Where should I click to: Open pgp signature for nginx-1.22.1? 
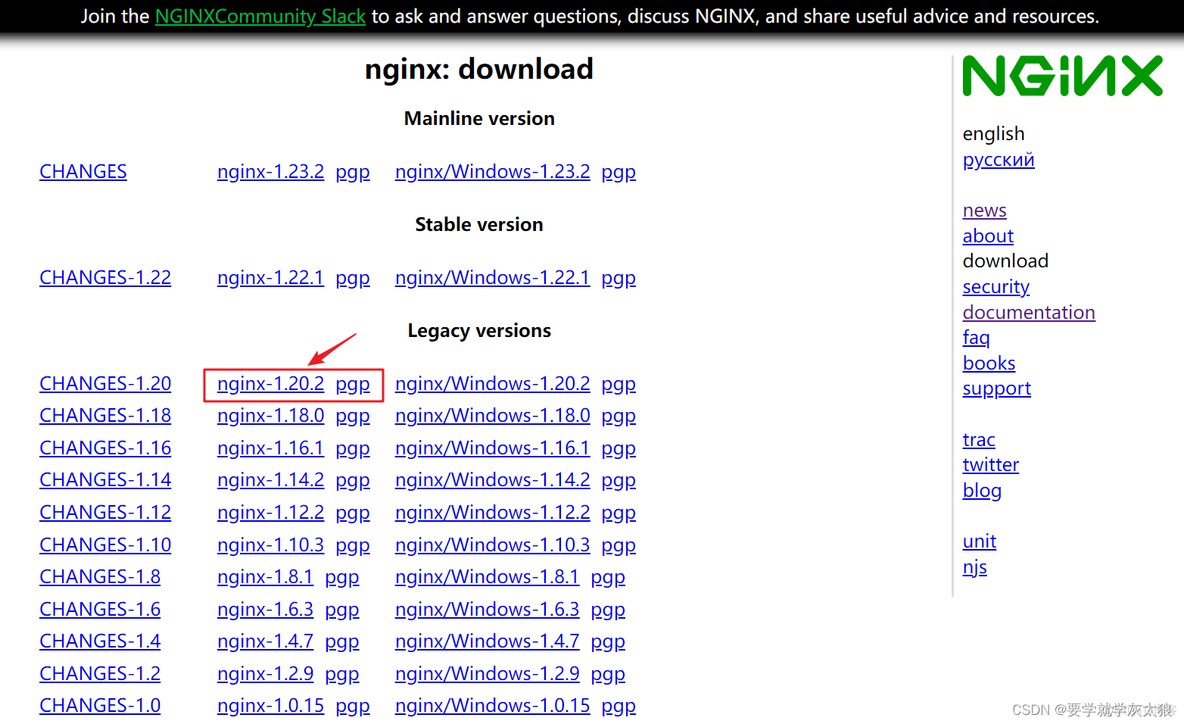(353, 278)
